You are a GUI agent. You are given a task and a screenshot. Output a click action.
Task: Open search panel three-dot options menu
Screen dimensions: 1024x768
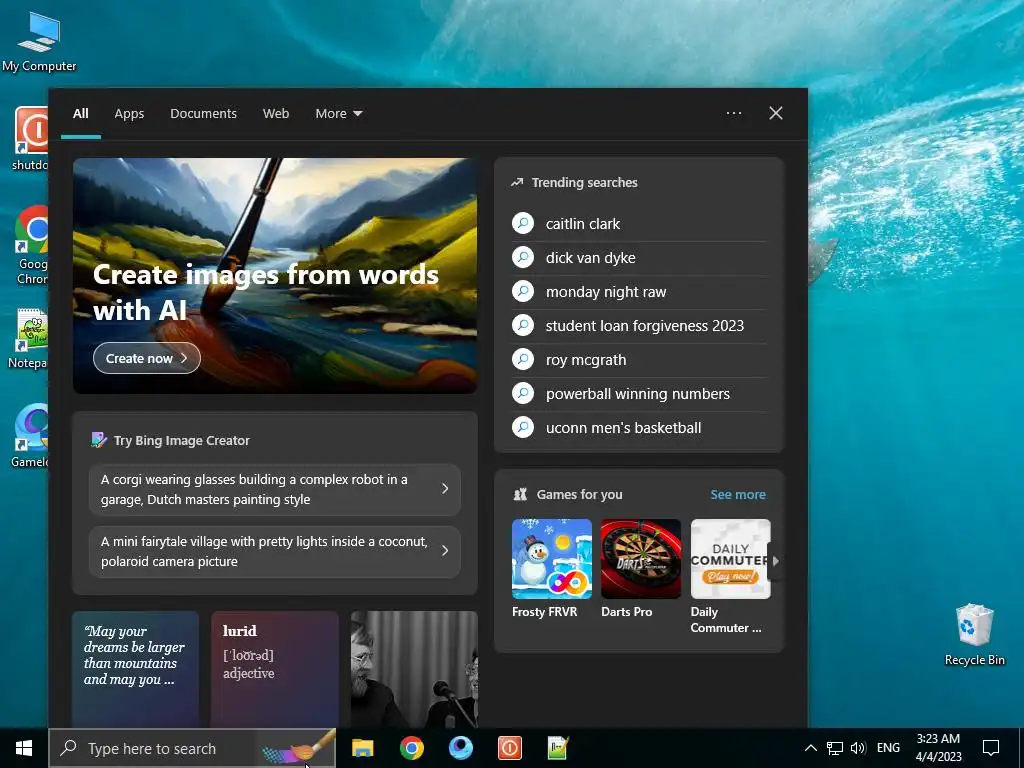pos(734,113)
